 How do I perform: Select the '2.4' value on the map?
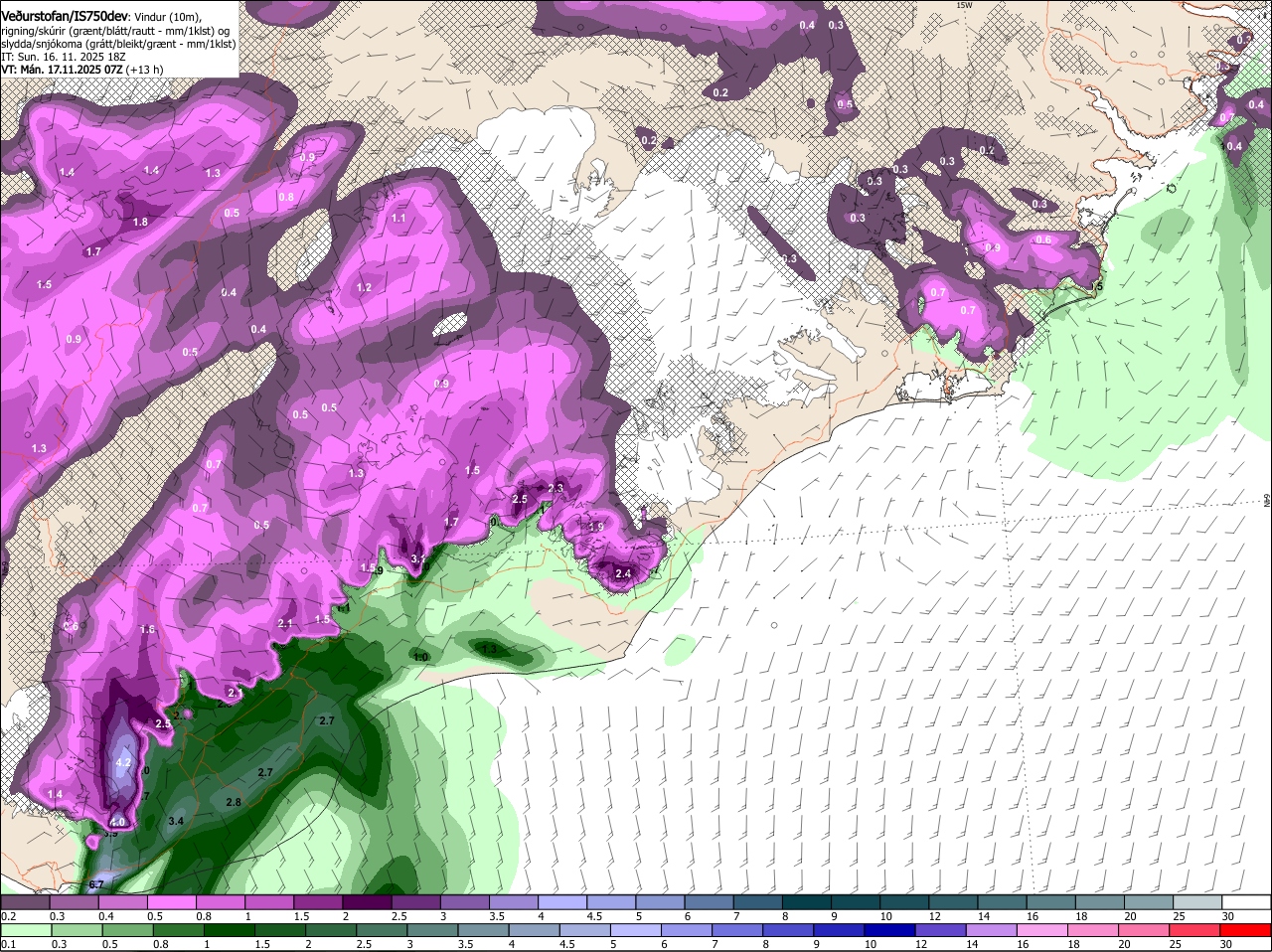click(624, 574)
